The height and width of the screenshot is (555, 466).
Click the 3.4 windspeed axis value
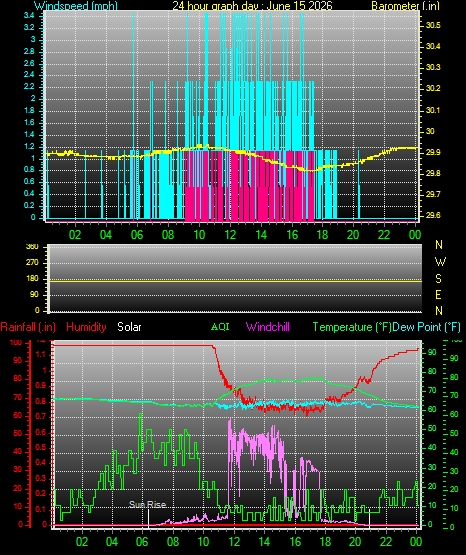(x=29, y=16)
